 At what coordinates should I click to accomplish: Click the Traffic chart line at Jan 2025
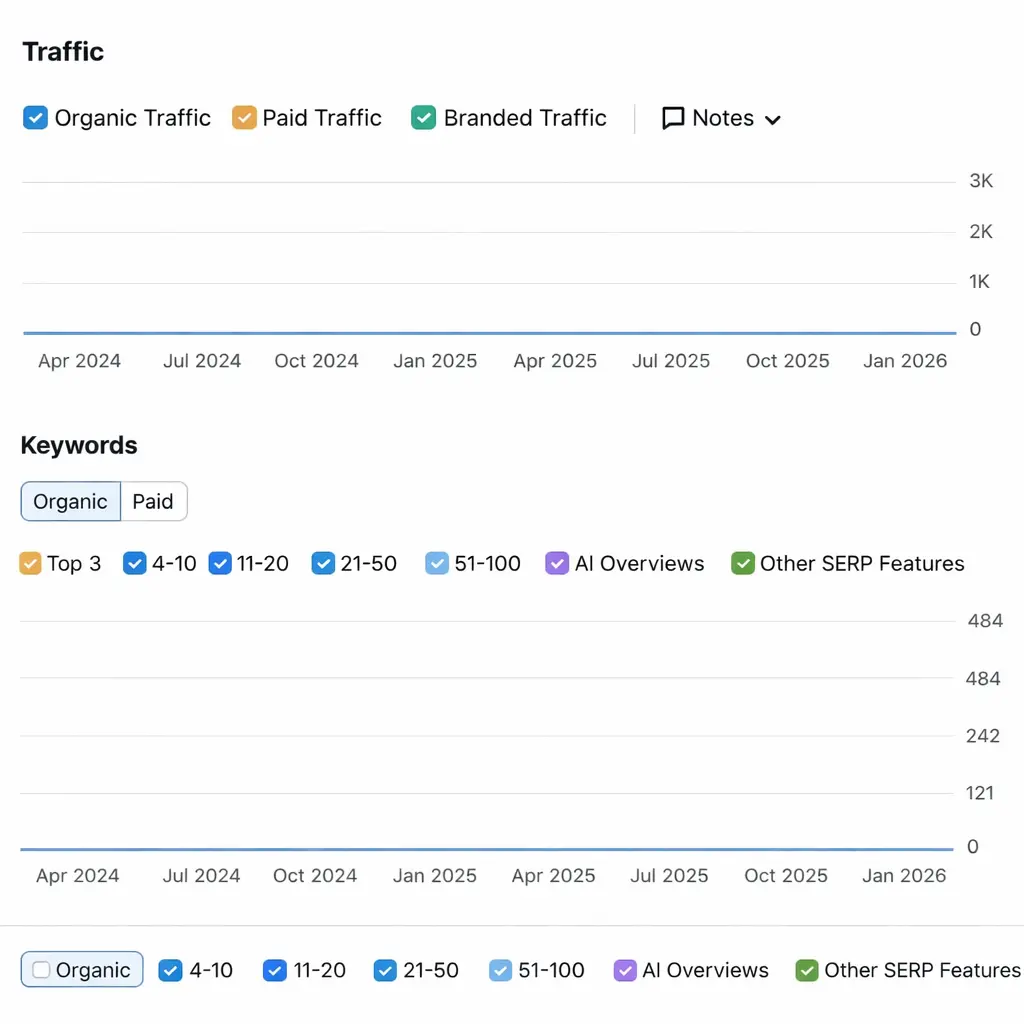tap(435, 333)
